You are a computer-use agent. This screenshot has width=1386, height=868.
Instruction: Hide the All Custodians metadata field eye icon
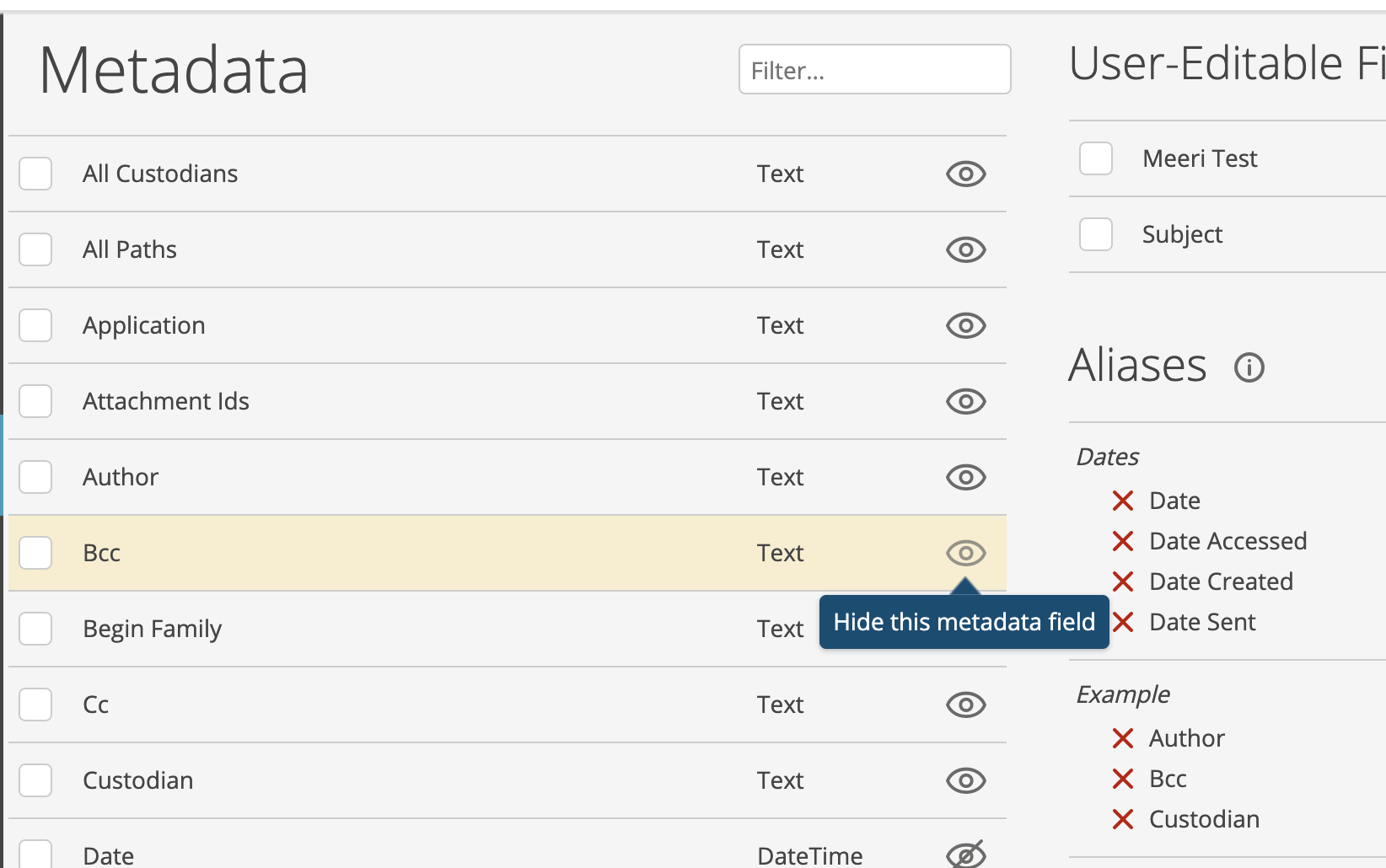click(x=965, y=174)
